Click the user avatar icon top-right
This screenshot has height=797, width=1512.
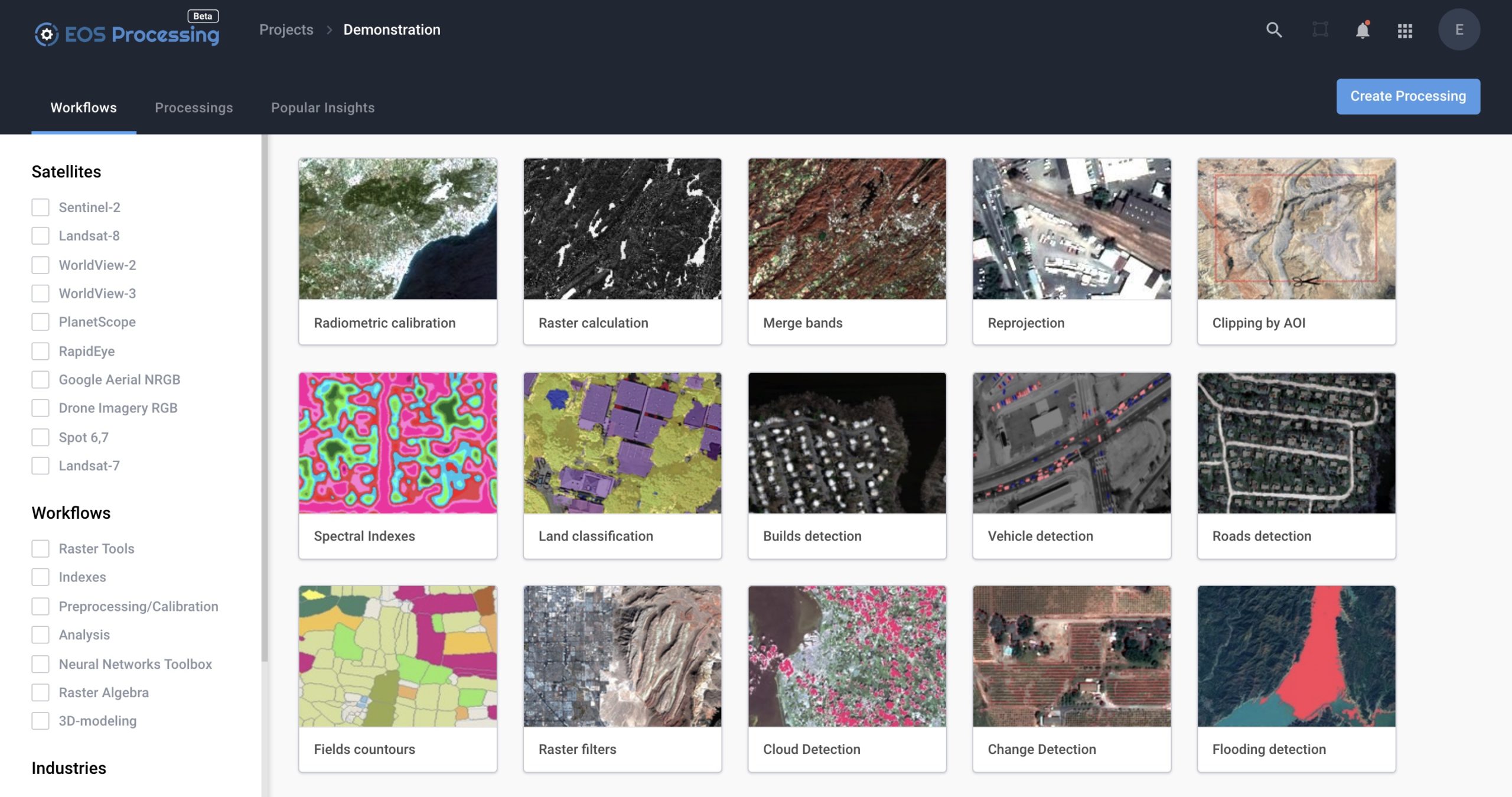[x=1460, y=29]
